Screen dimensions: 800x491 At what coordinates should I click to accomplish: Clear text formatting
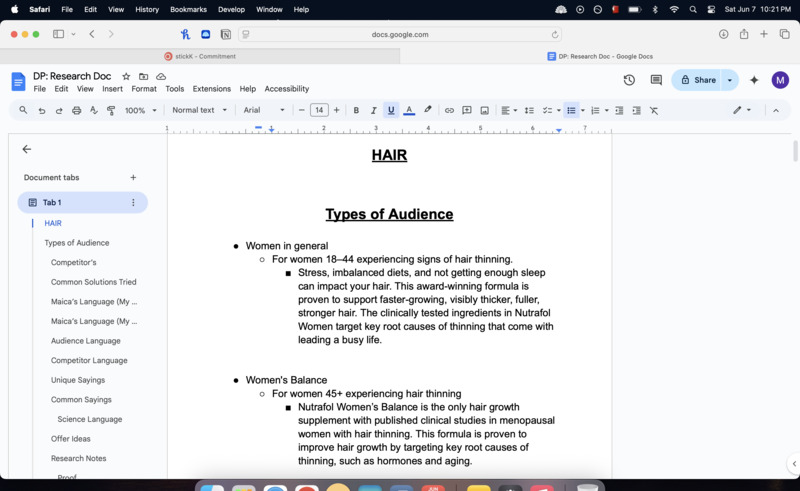coord(654,110)
